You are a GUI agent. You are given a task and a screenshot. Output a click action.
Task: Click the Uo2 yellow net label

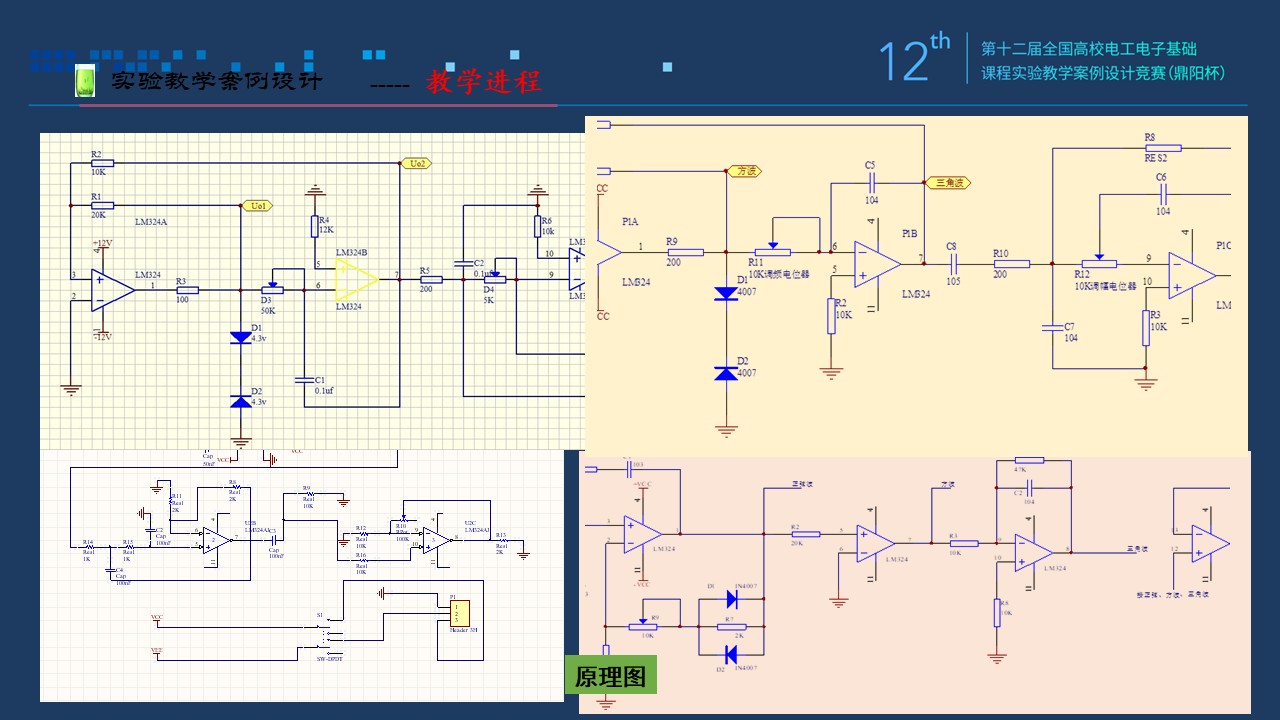pos(415,163)
